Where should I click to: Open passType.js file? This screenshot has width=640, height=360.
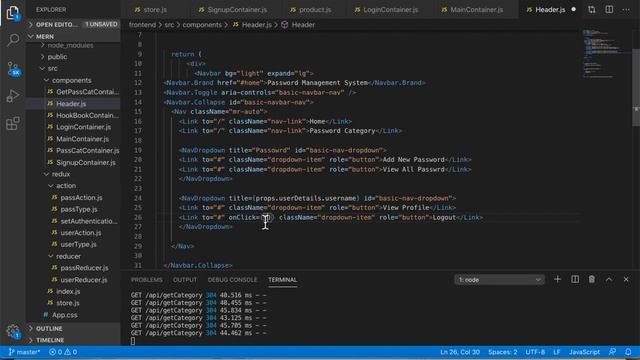click(x=79, y=209)
